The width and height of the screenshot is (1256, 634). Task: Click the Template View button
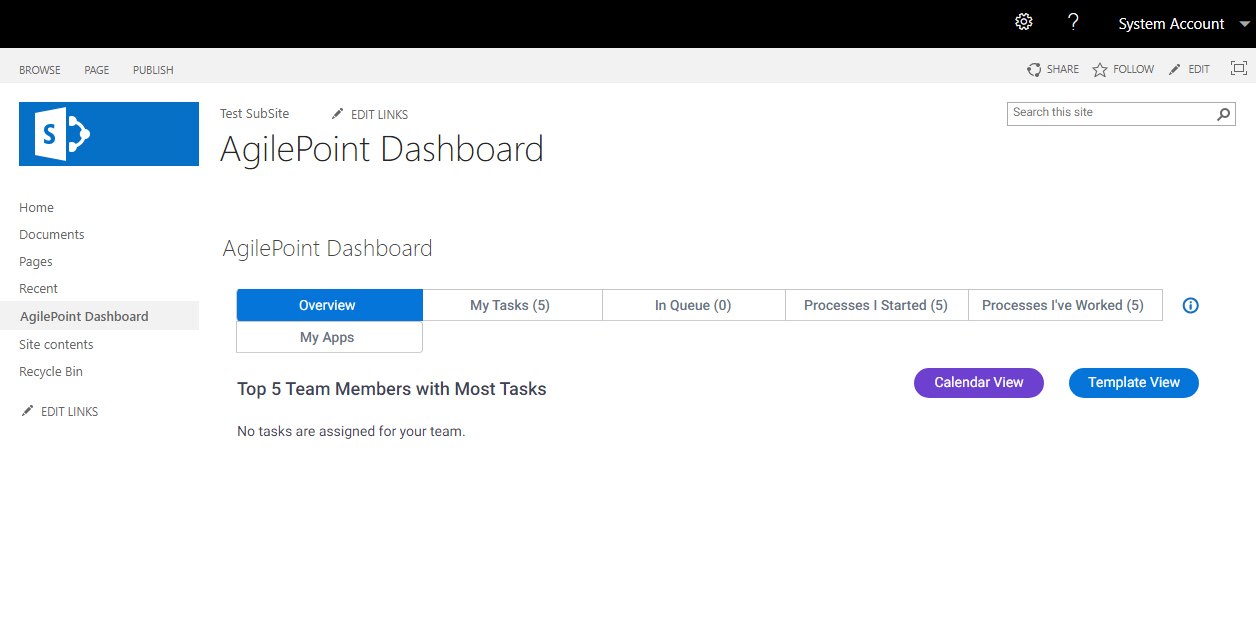1134,382
